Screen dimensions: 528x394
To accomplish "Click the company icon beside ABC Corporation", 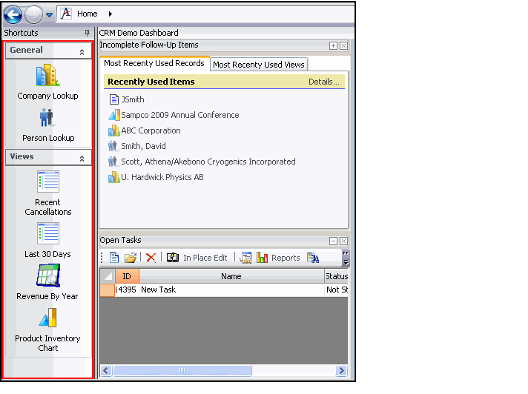I will coord(114,130).
